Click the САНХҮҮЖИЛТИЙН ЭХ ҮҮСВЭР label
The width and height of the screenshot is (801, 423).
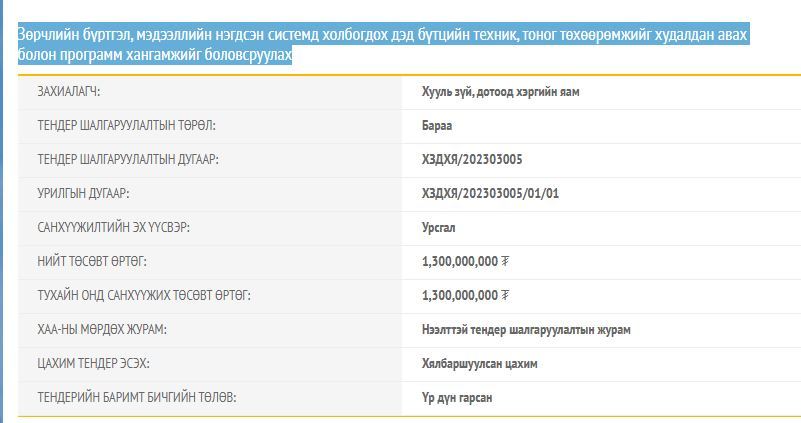pyautogui.click(x=113, y=228)
